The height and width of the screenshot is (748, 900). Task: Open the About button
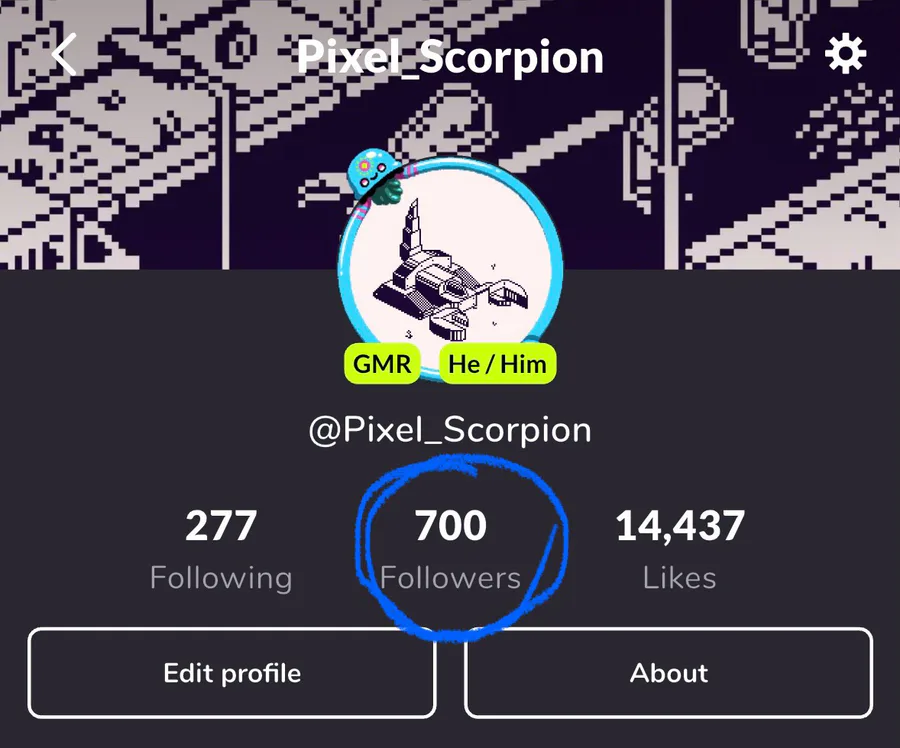(669, 673)
